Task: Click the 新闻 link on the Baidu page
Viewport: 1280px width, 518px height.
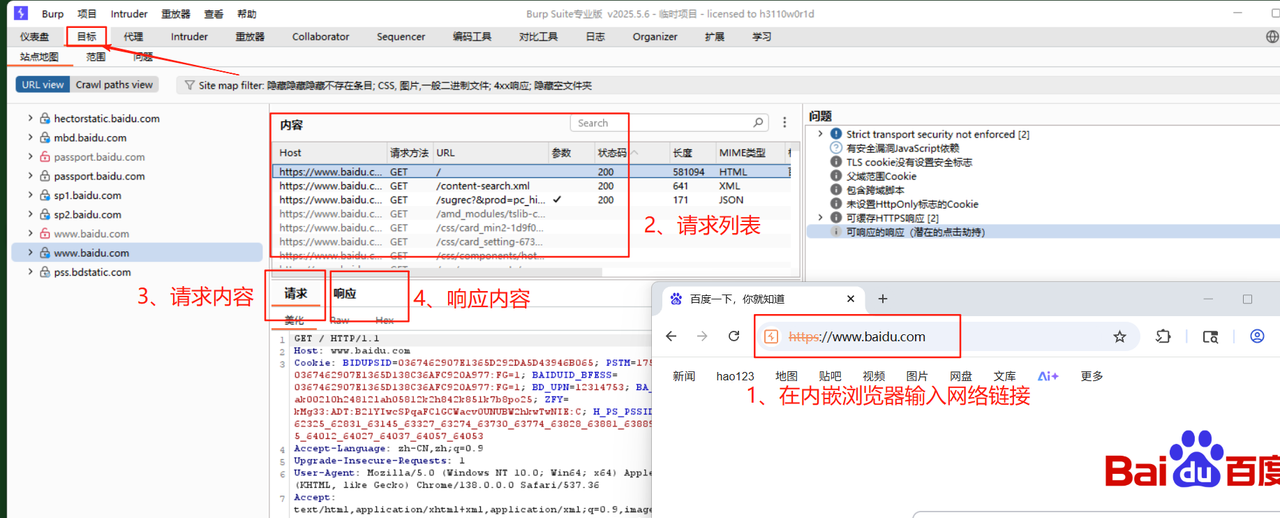Action: click(684, 376)
